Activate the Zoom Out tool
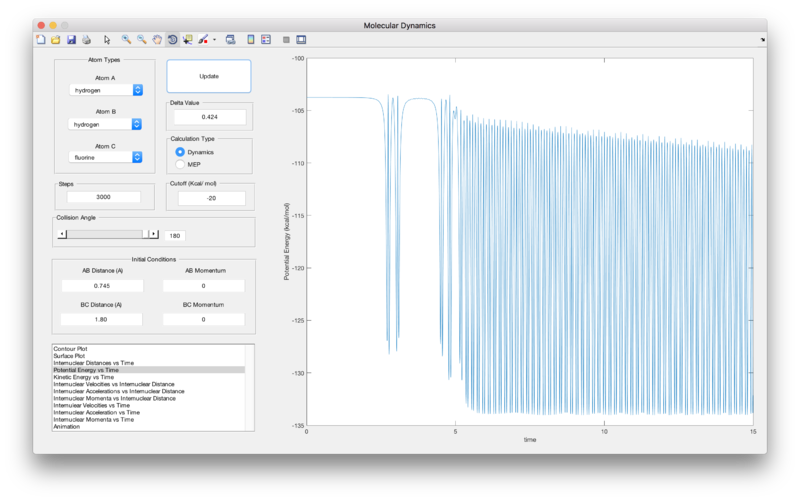The height and width of the screenshot is (501, 800). 141,40
